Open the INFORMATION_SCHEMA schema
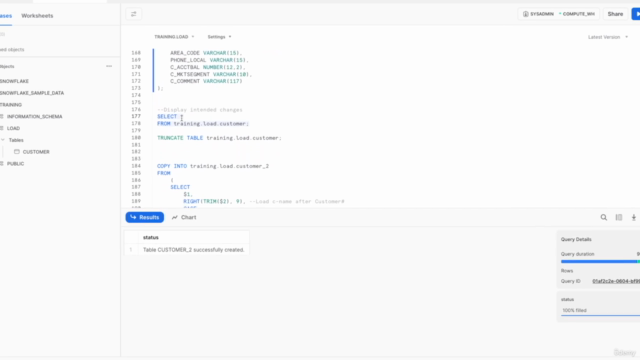This screenshot has width=640, height=360. pyautogui.click(x=35, y=117)
